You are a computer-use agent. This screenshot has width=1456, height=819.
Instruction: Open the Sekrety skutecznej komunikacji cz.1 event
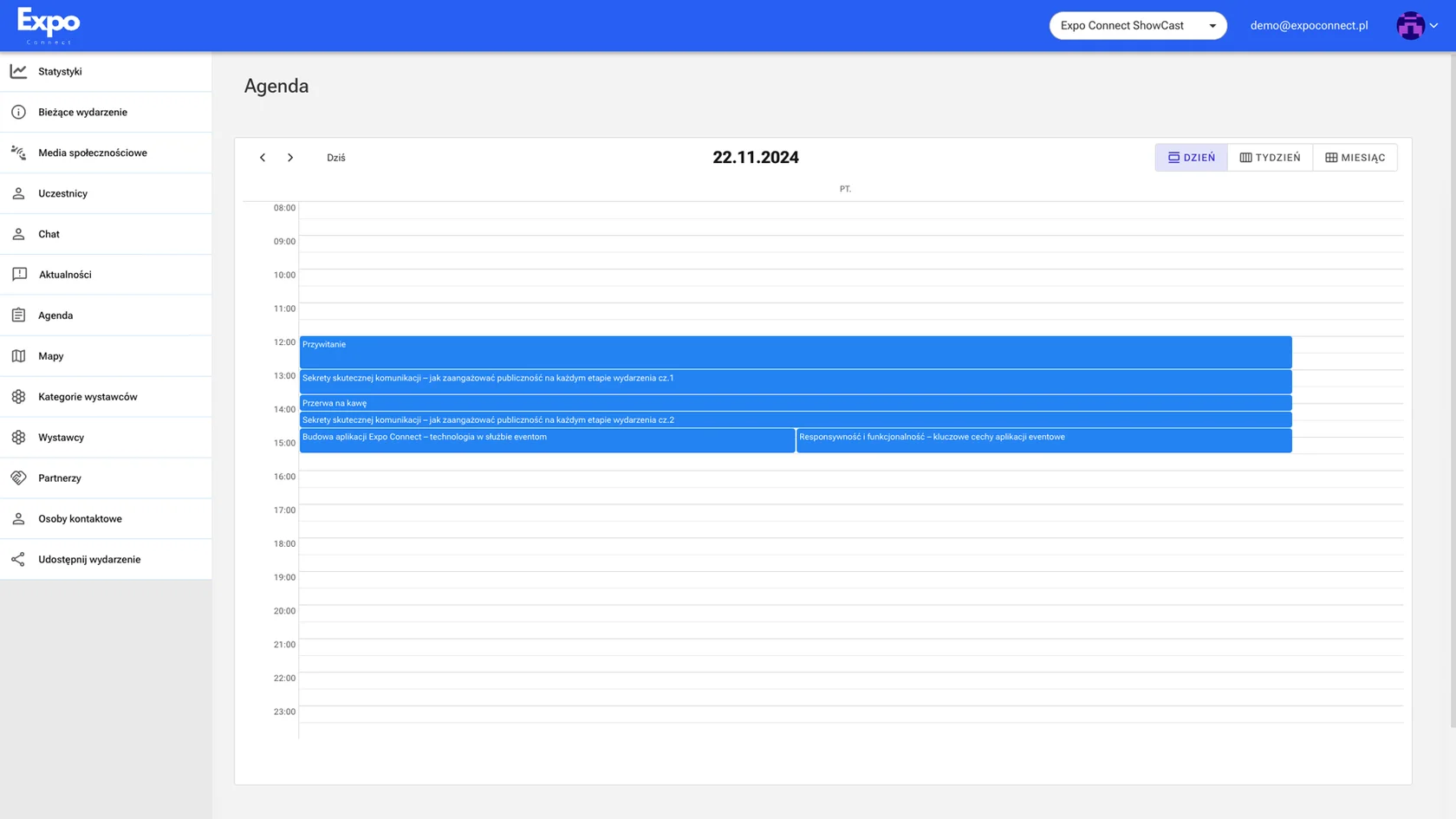point(796,381)
